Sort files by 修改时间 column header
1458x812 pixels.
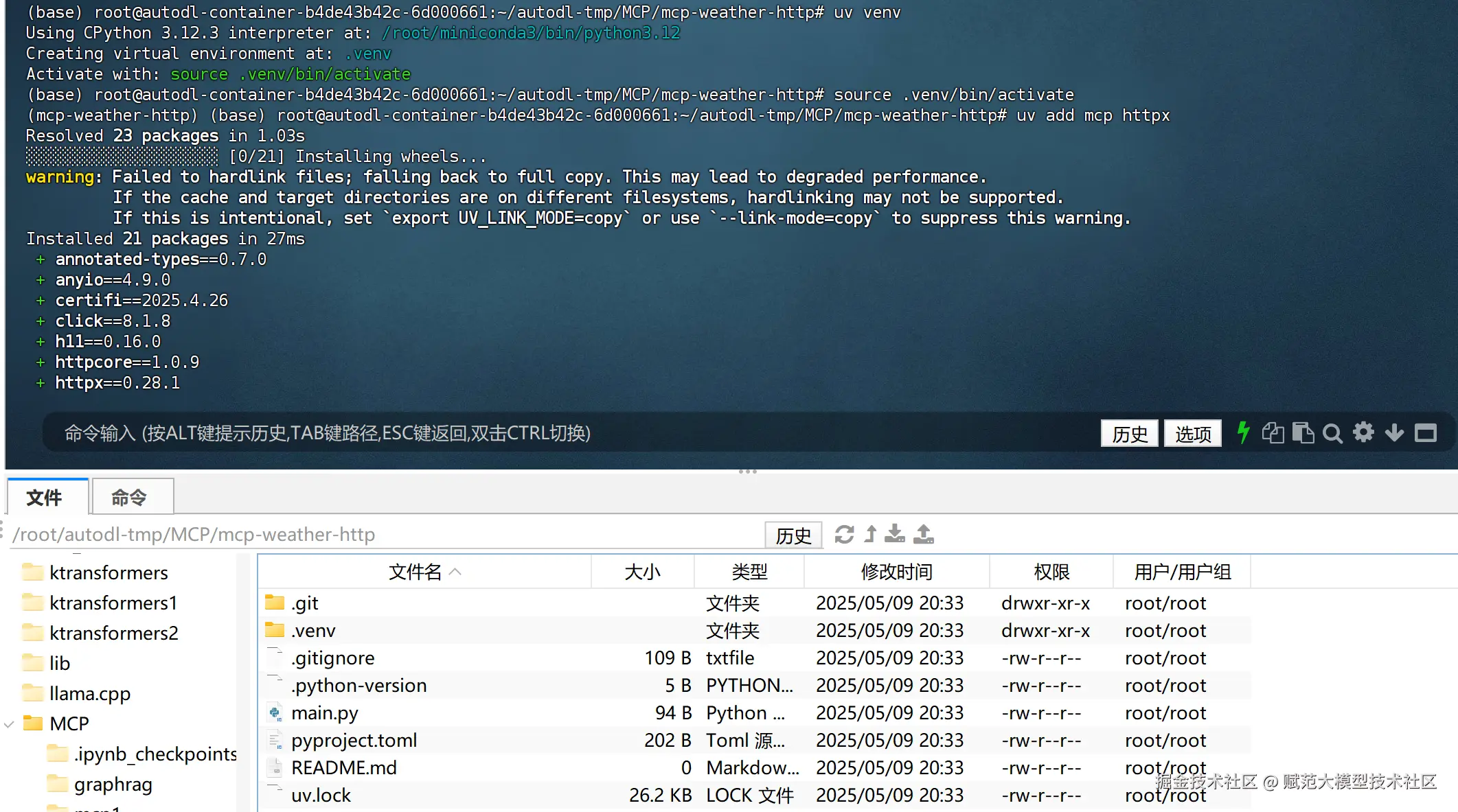coord(896,572)
